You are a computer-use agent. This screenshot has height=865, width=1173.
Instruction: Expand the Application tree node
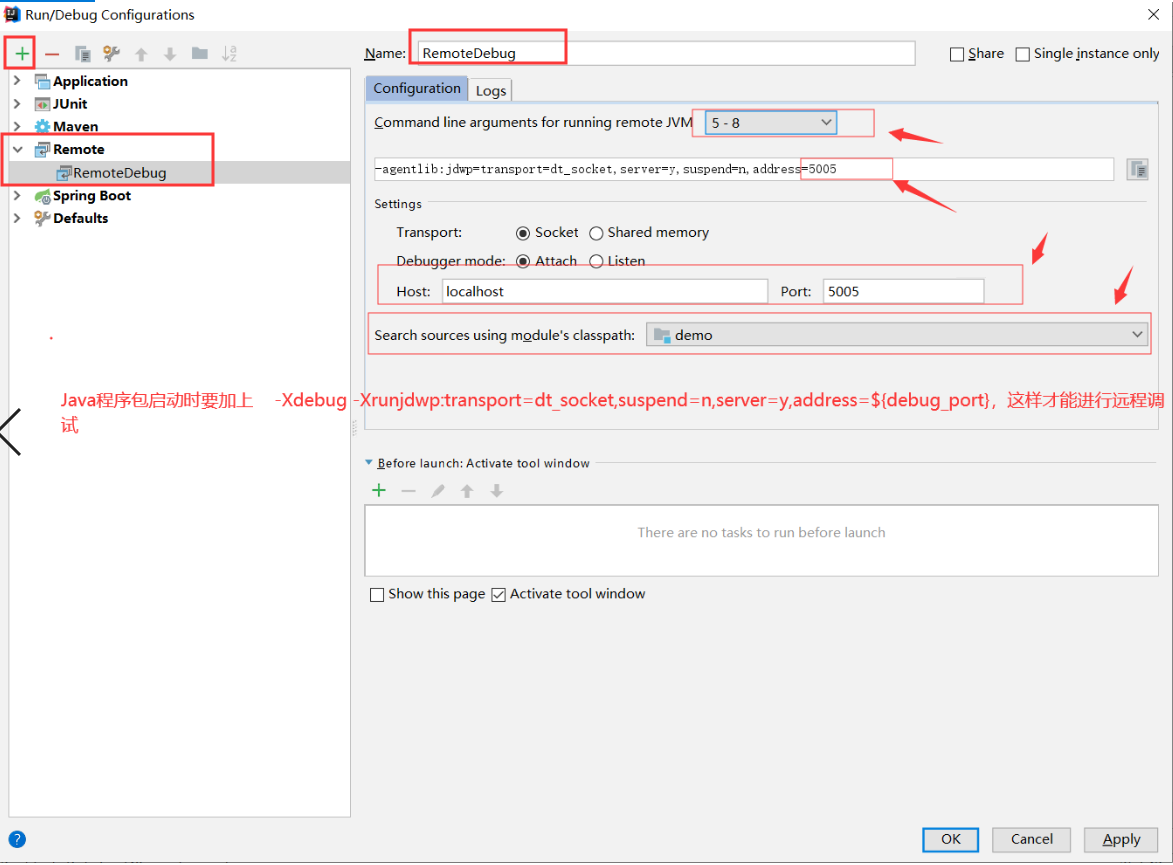(x=17, y=81)
